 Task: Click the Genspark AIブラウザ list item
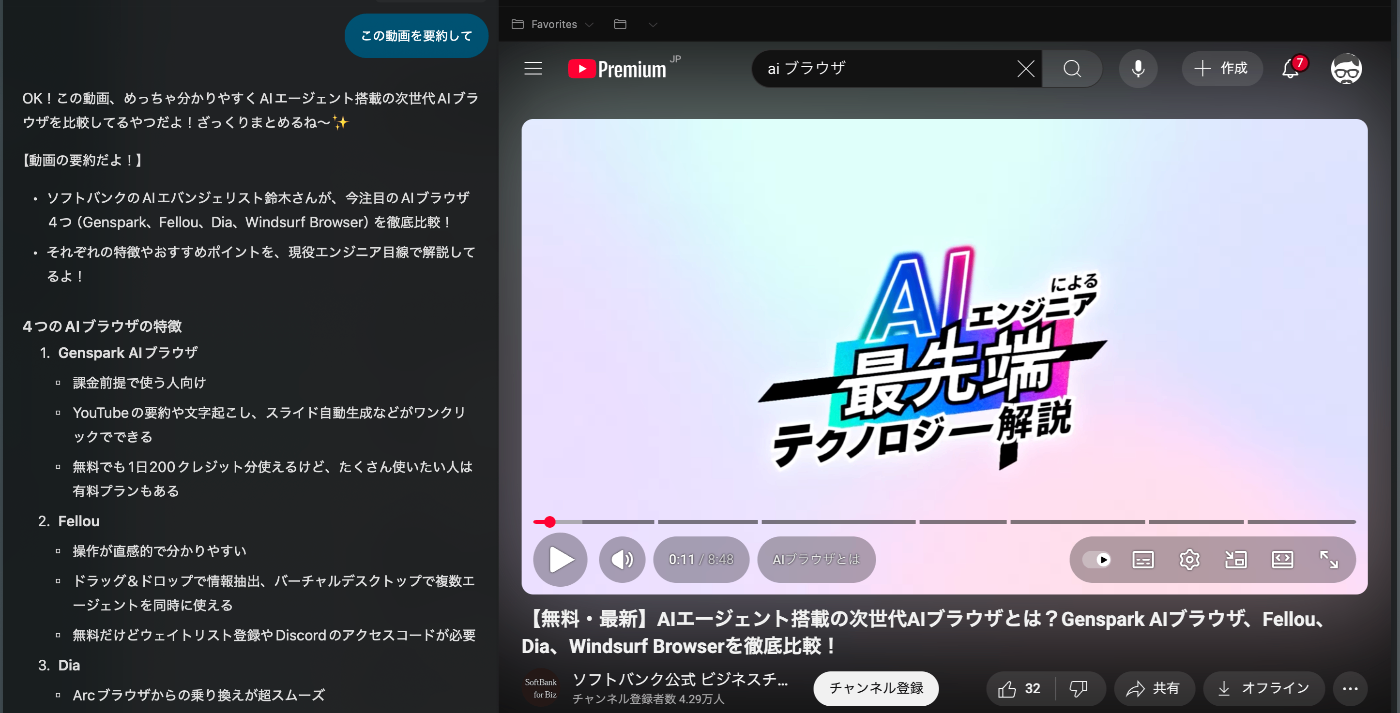128,353
